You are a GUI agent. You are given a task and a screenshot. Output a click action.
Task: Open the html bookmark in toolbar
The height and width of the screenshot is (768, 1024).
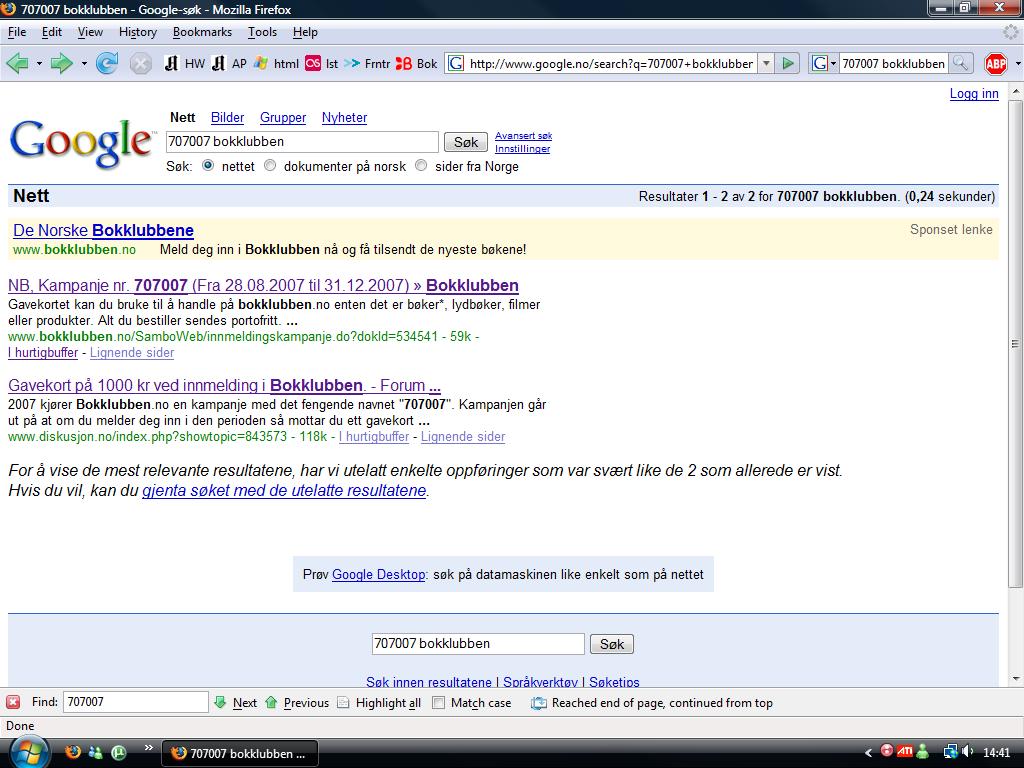pyautogui.click(x=276, y=63)
